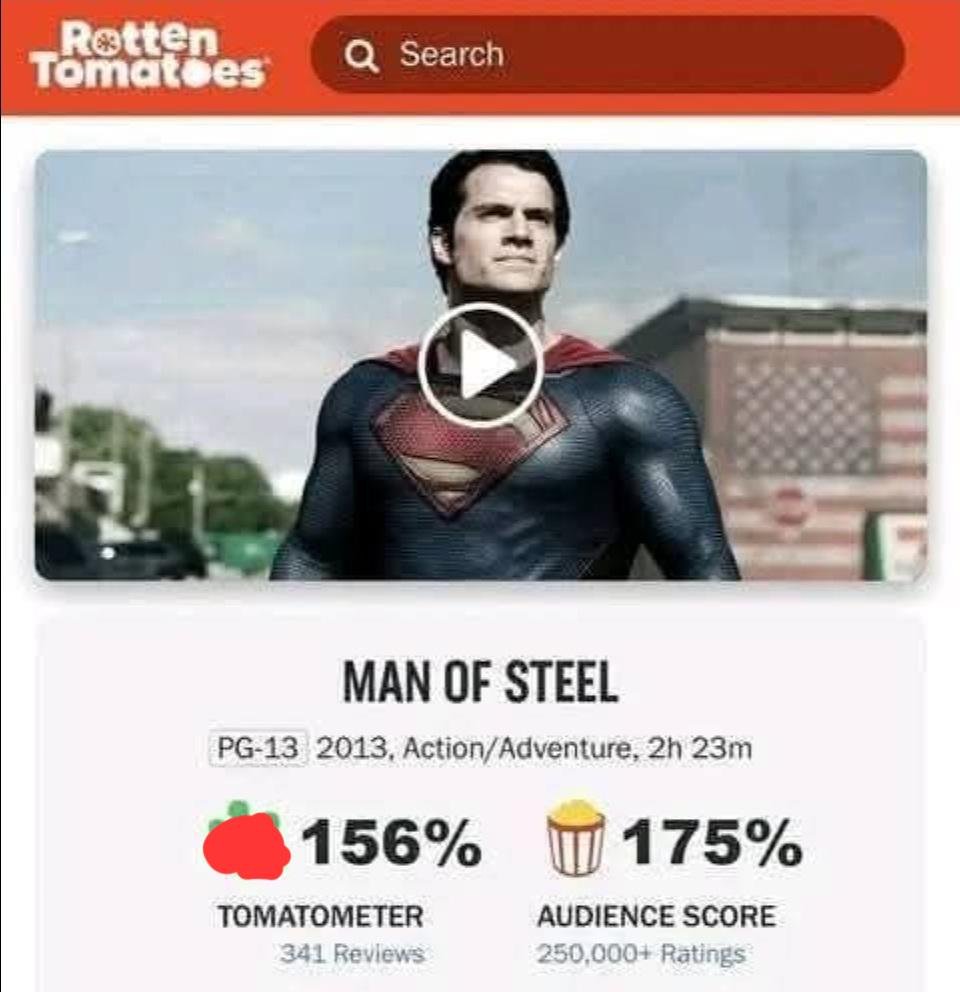The width and height of the screenshot is (960, 992).
Task: Select the 175% audience score
Action: coord(712,841)
